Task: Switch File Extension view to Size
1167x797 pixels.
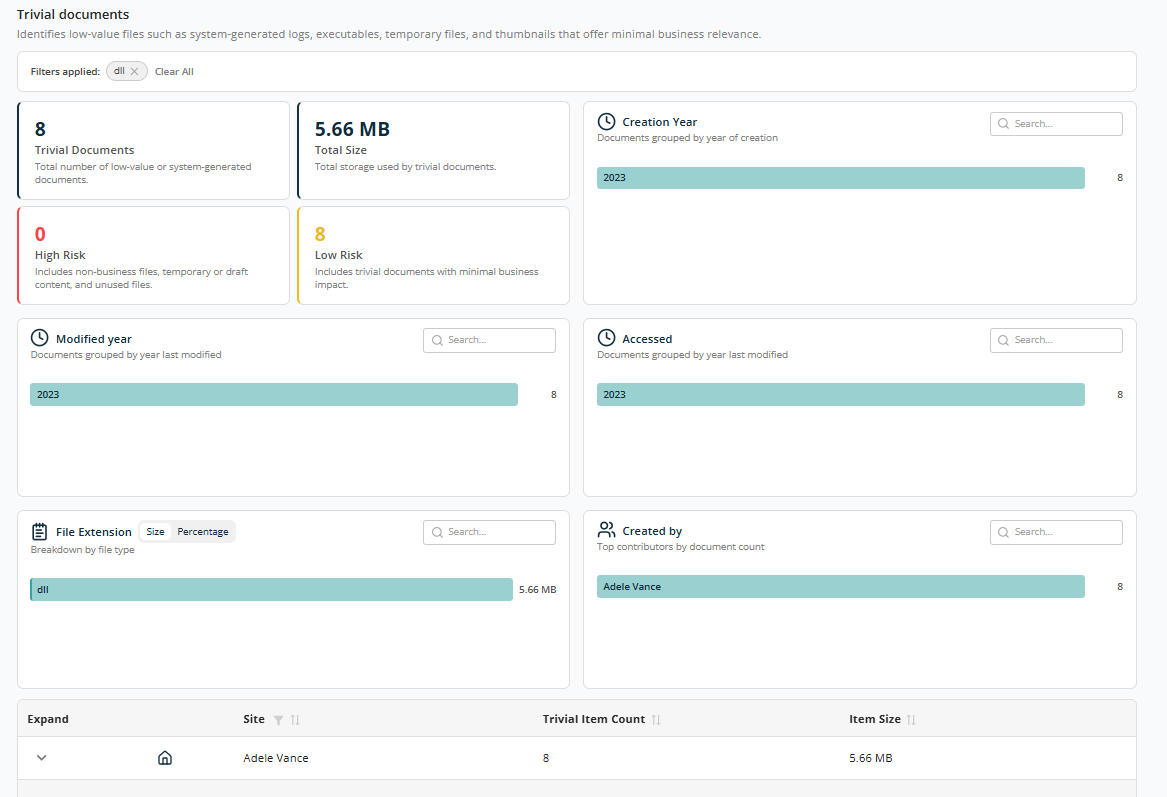Action: click(x=156, y=531)
